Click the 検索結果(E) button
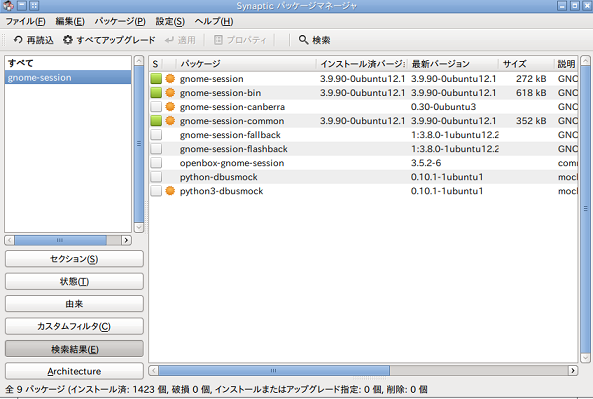 [x=74, y=349]
